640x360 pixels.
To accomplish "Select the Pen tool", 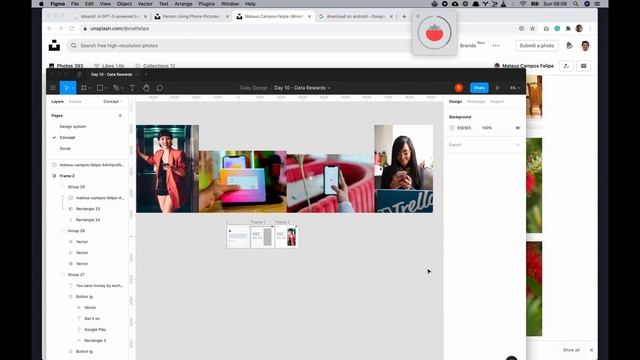I will [x=116, y=88].
